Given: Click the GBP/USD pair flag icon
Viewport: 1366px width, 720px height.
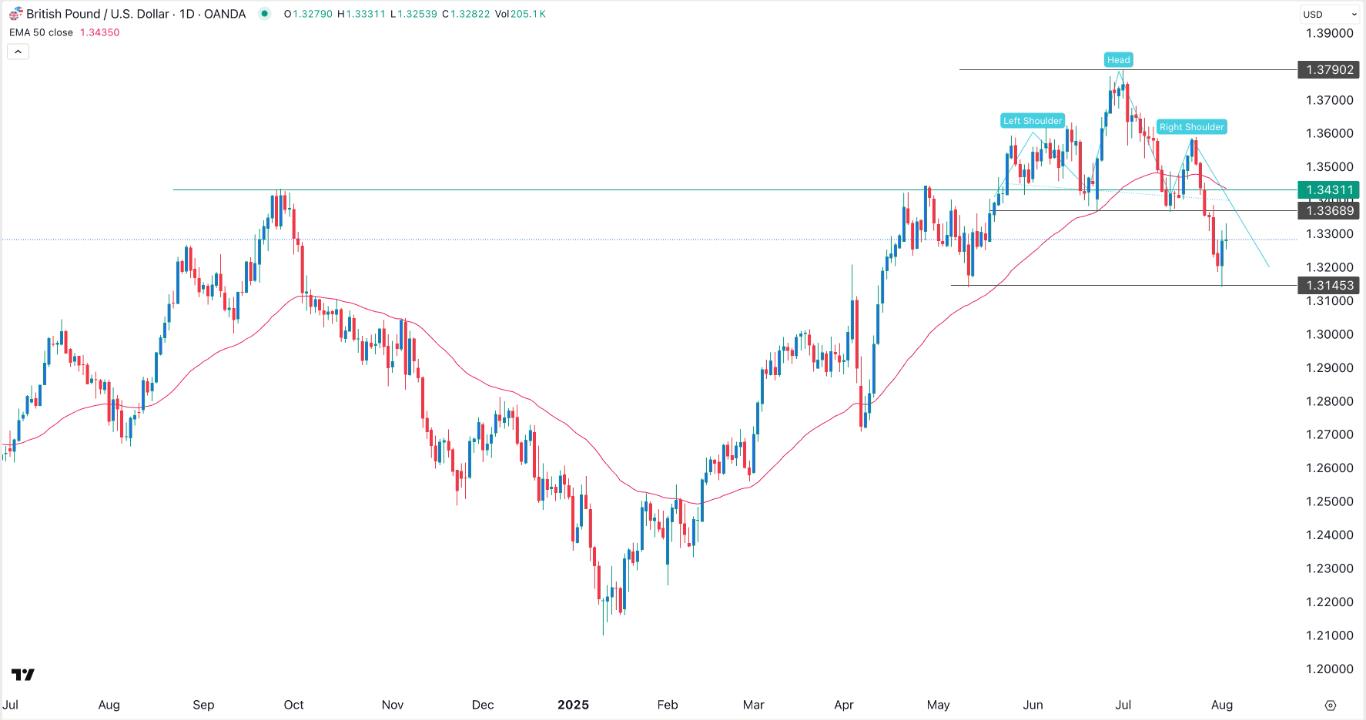Looking at the screenshot, I should click(x=17, y=13).
